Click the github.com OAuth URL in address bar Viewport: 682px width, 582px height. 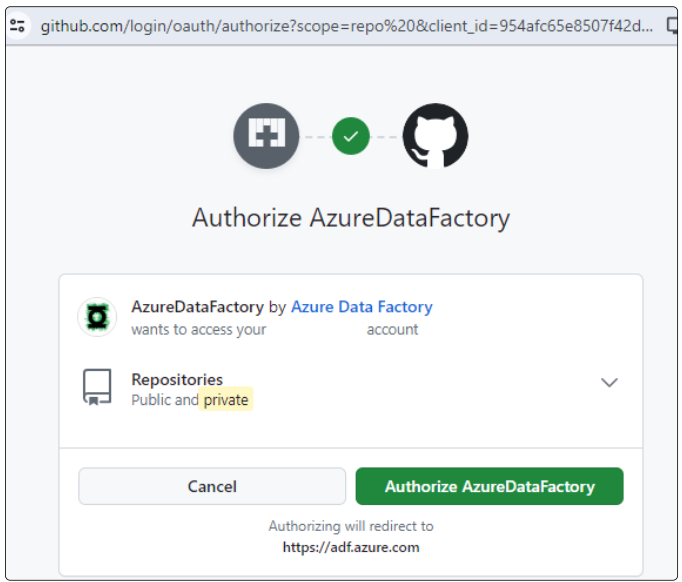point(347,26)
